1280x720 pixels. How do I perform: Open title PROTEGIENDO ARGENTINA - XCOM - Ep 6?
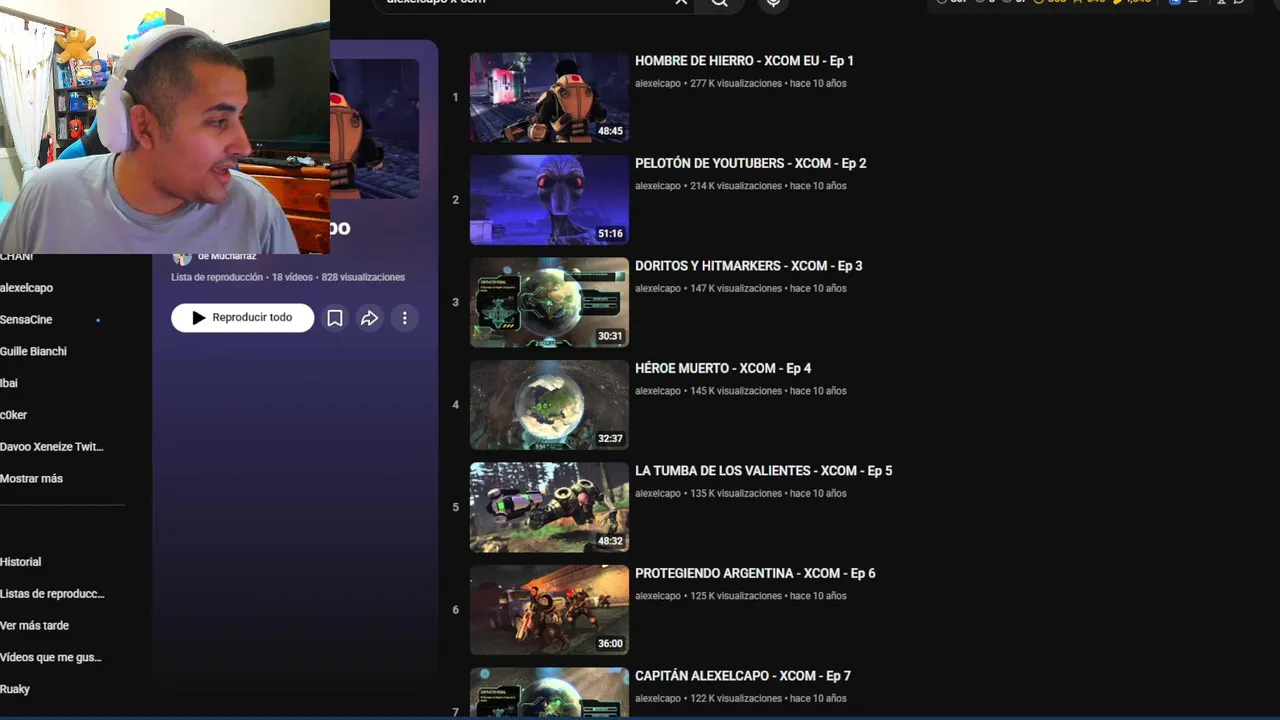pos(755,573)
